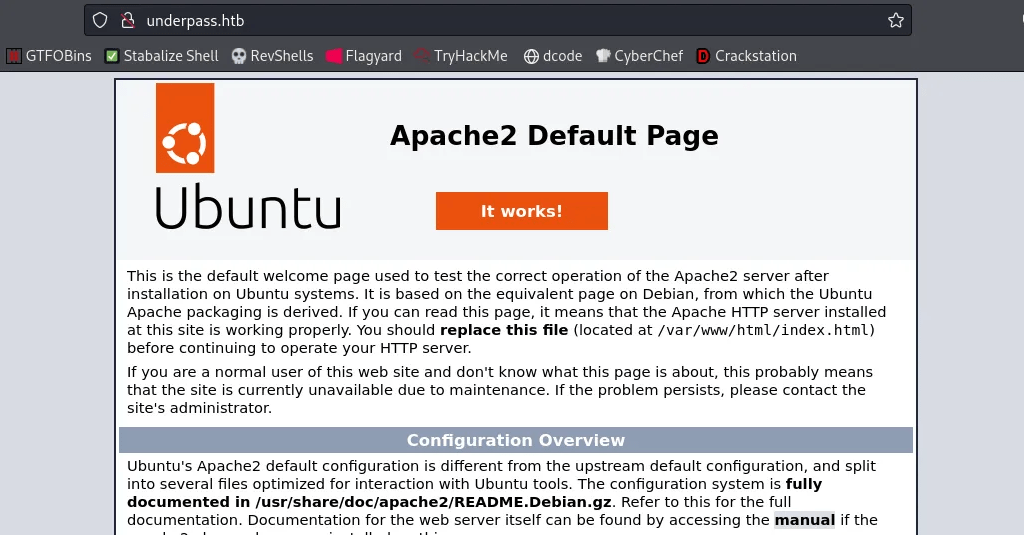
Task: Open the GTFOBins bookmark
Action: [x=49, y=56]
